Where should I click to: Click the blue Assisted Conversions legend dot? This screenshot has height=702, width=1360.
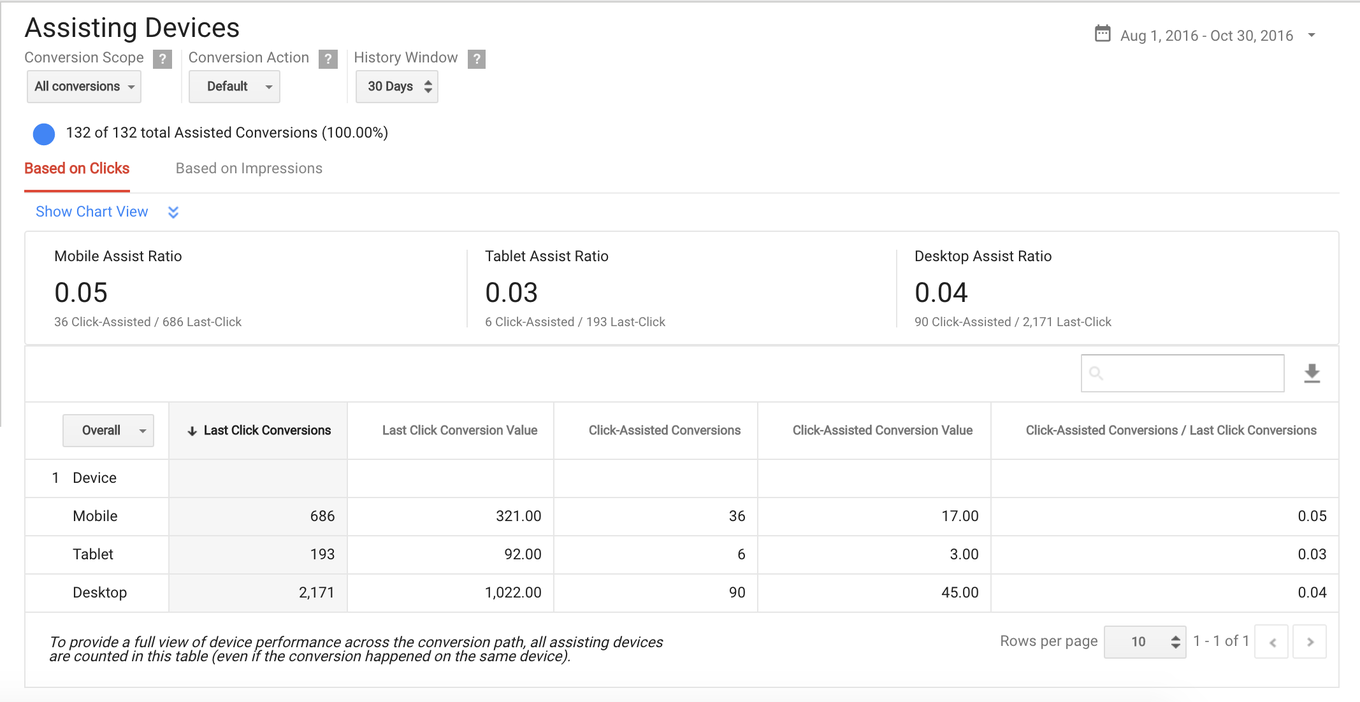pyautogui.click(x=43, y=133)
